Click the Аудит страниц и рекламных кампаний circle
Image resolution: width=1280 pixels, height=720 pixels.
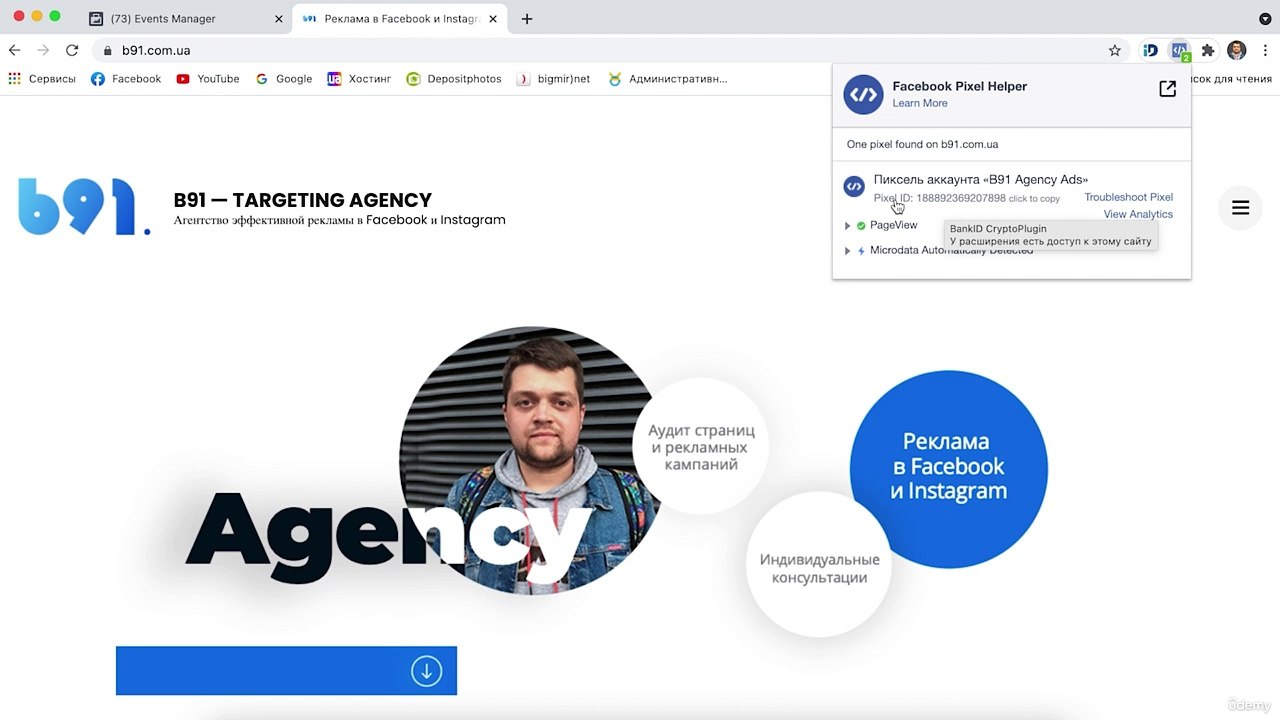(701, 447)
